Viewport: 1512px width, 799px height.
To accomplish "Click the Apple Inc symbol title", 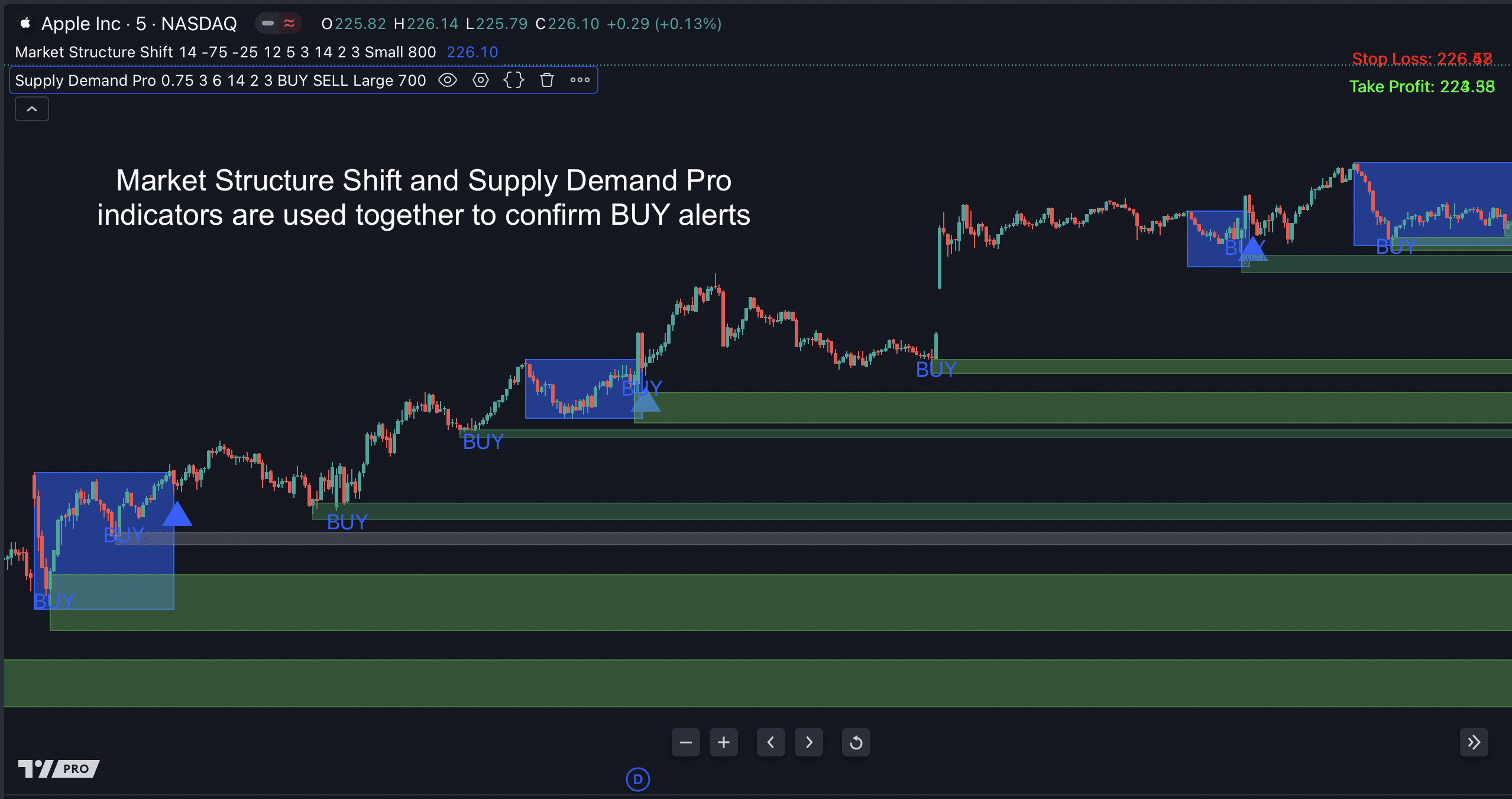I will 80,24.
